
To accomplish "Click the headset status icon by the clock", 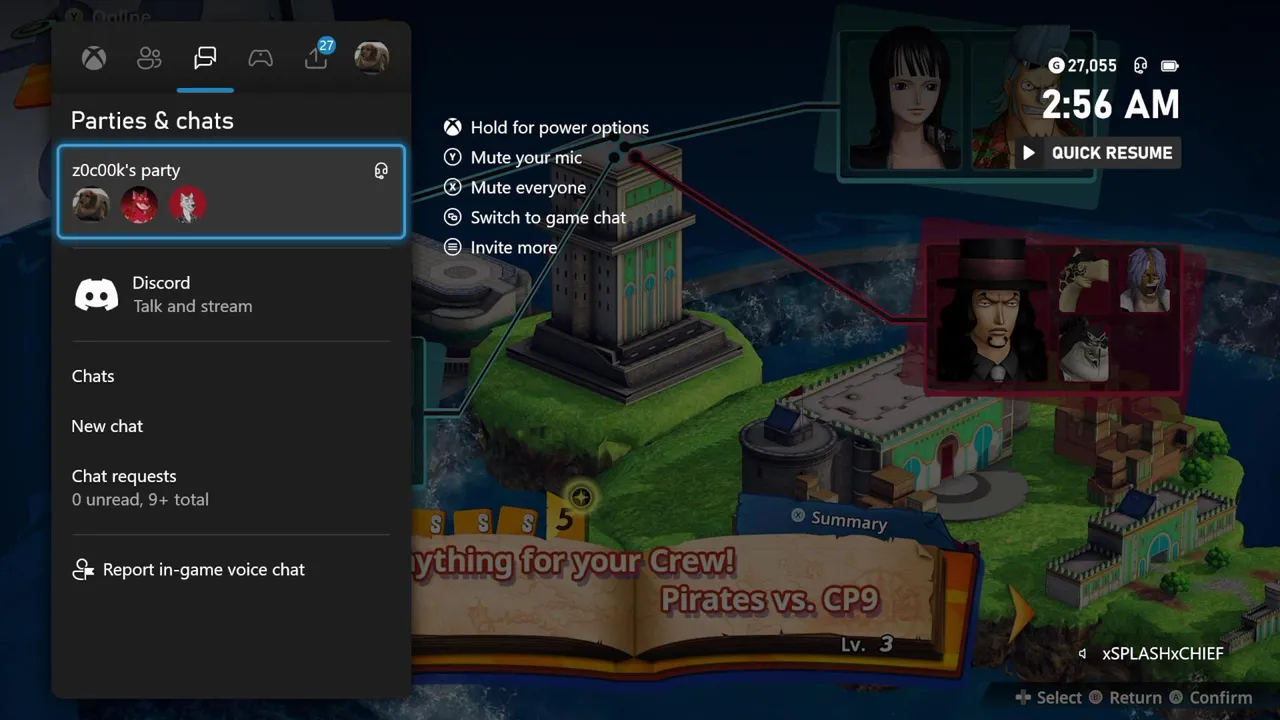I will coord(1141,66).
